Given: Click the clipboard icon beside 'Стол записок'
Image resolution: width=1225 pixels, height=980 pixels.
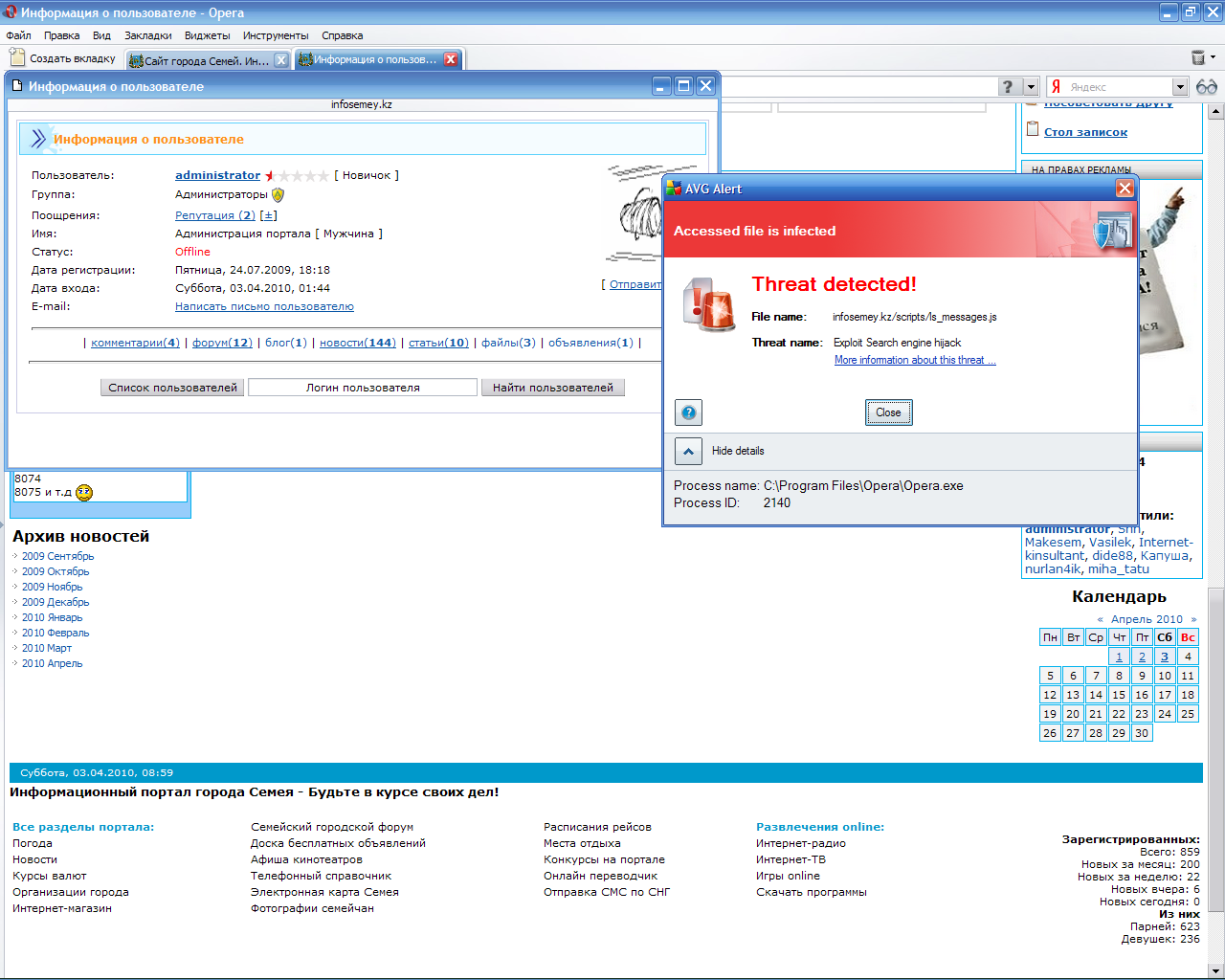Looking at the screenshot, I should (1032, 130).
